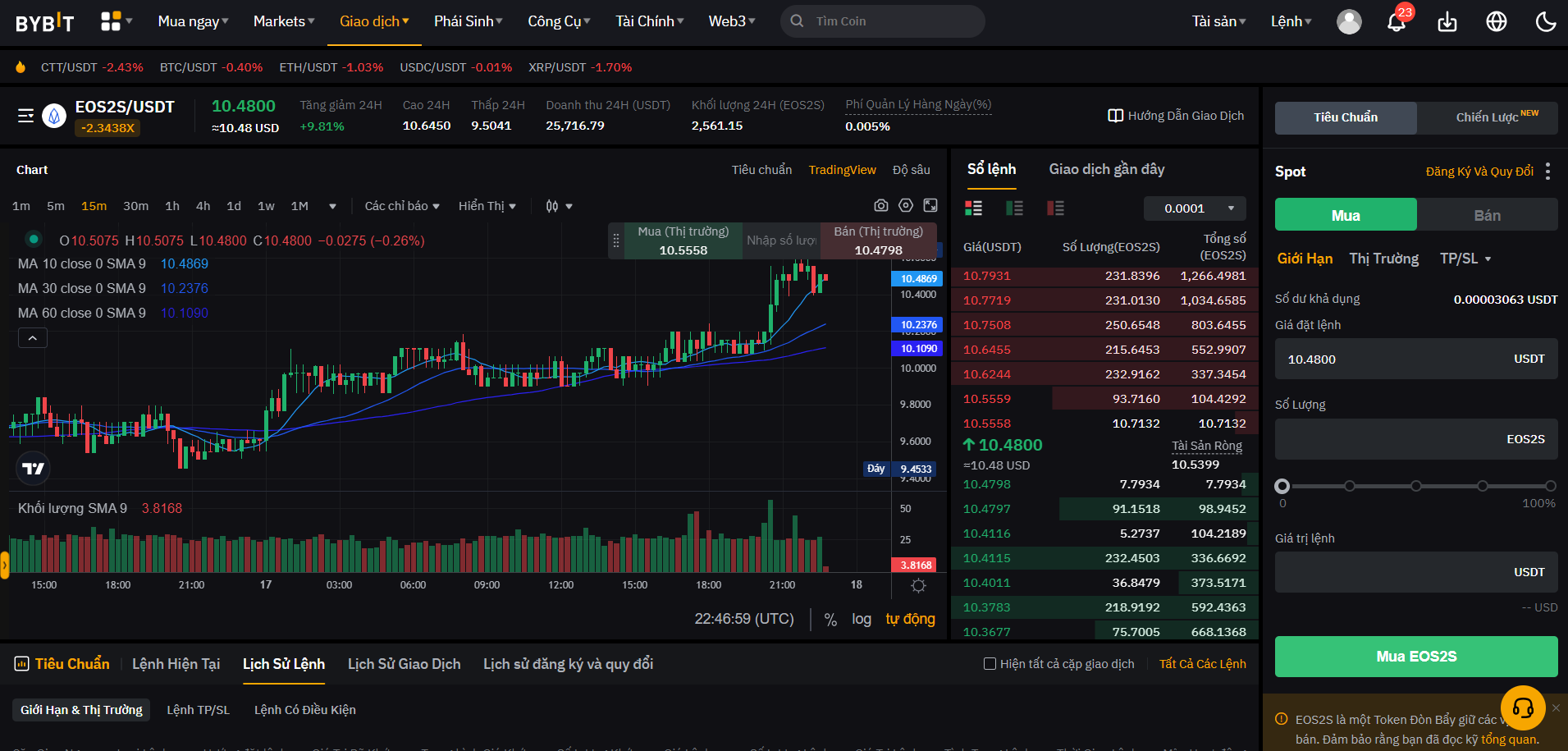The image size is (1568, 751).
Task: Expand the extra timeframes dropdown arrow
Action: coord(331,206)
